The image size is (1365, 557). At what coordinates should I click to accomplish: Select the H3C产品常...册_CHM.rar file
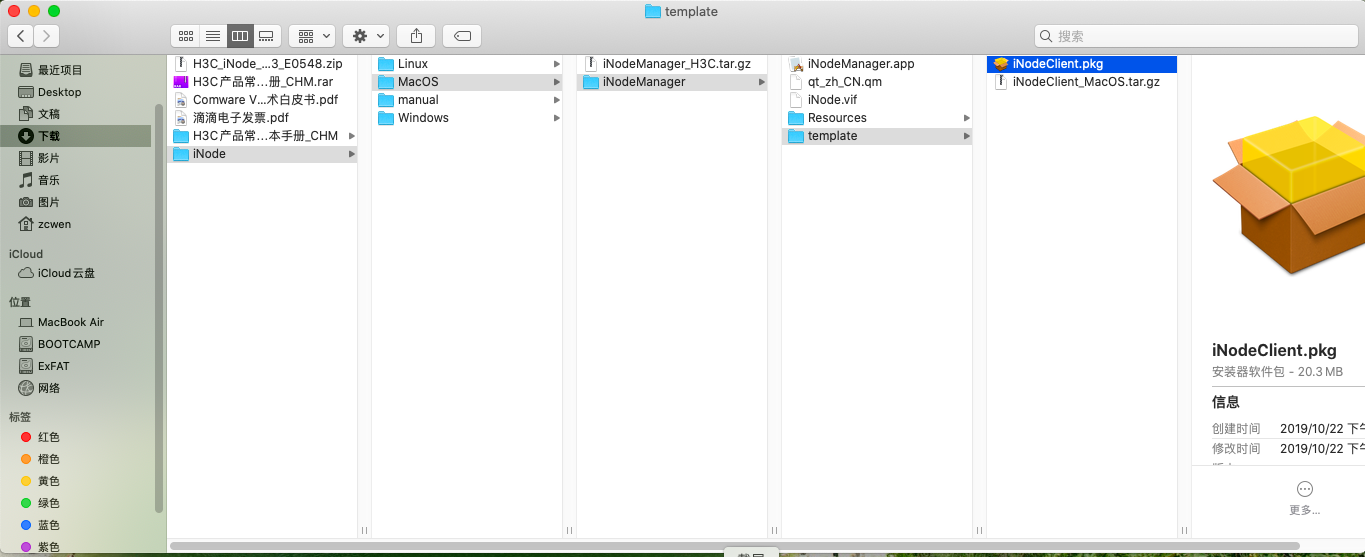click(262, 82)
